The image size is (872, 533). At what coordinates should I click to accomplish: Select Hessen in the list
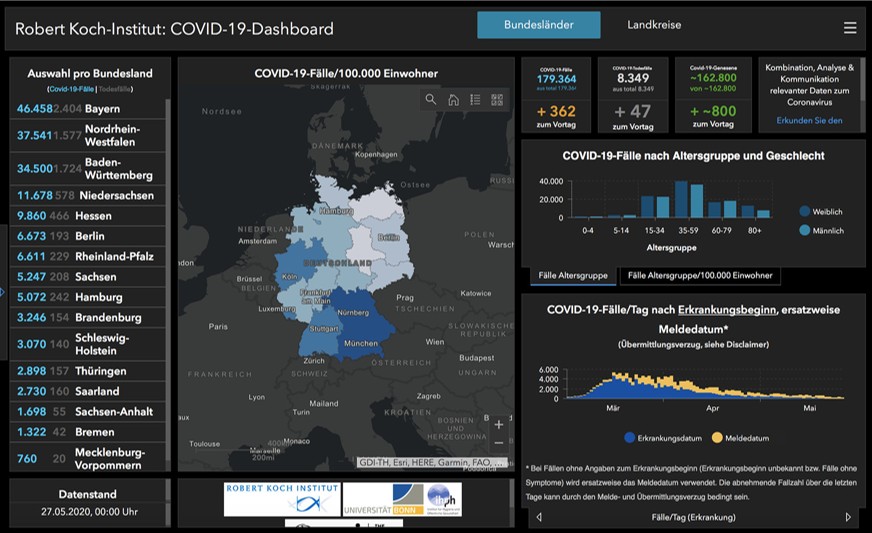(88, 216)
